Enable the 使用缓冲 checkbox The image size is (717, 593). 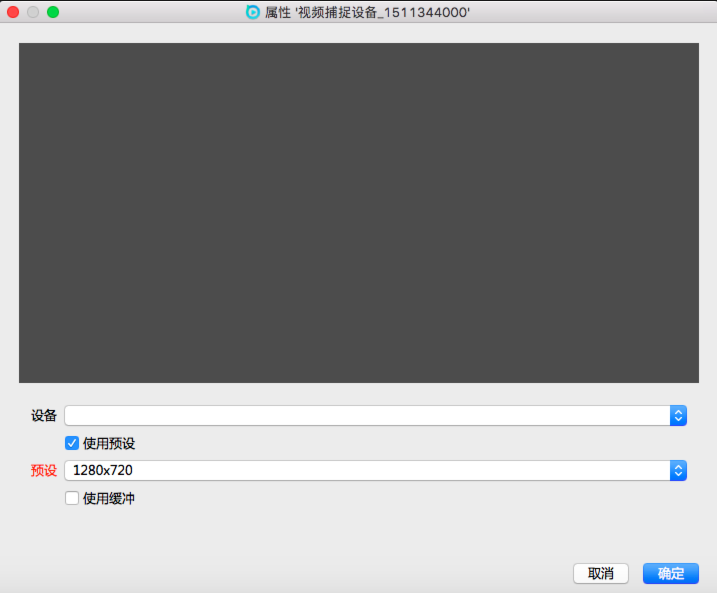coord(72,498)
